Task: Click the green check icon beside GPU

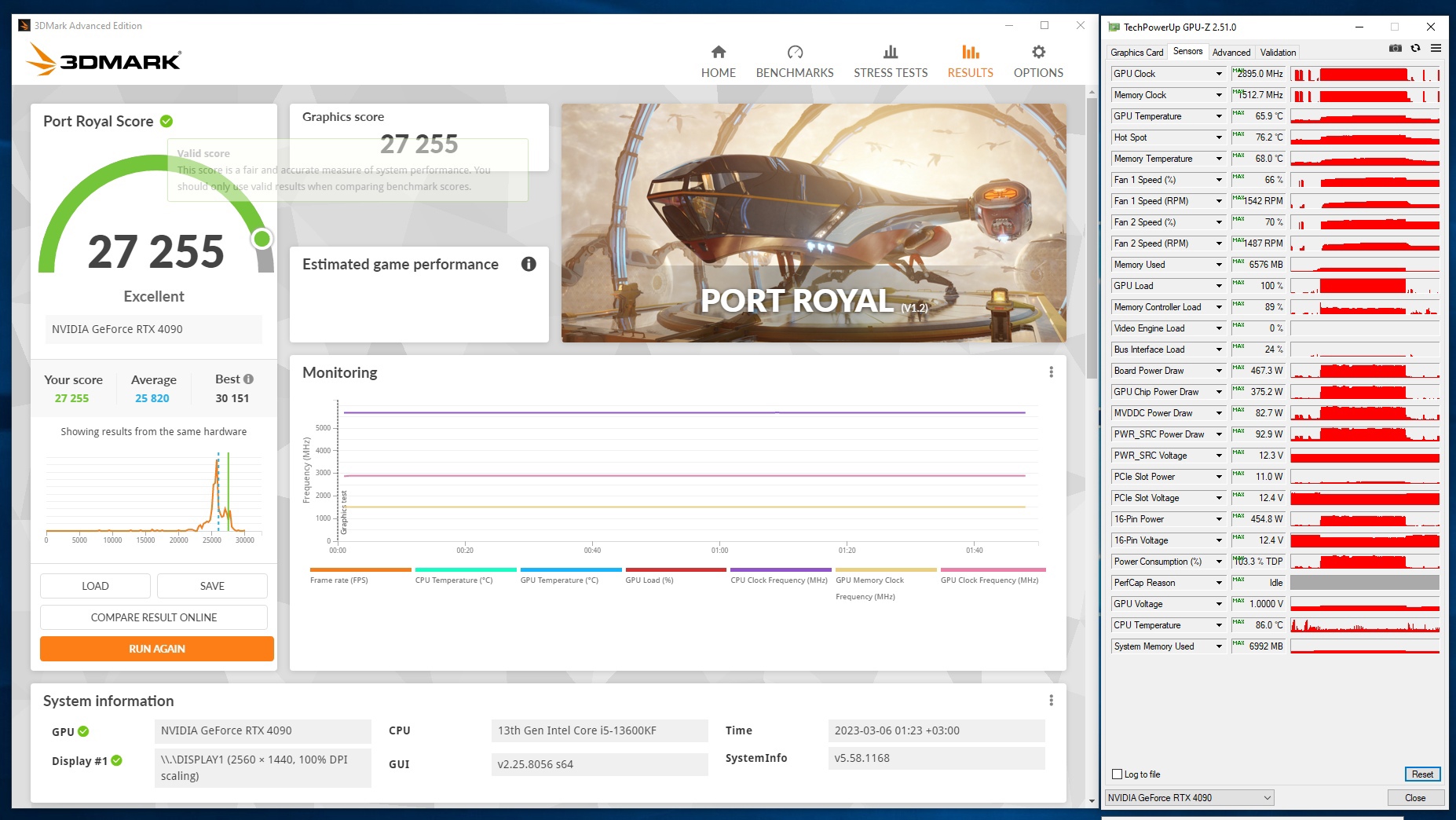Action: coord(83,731)
